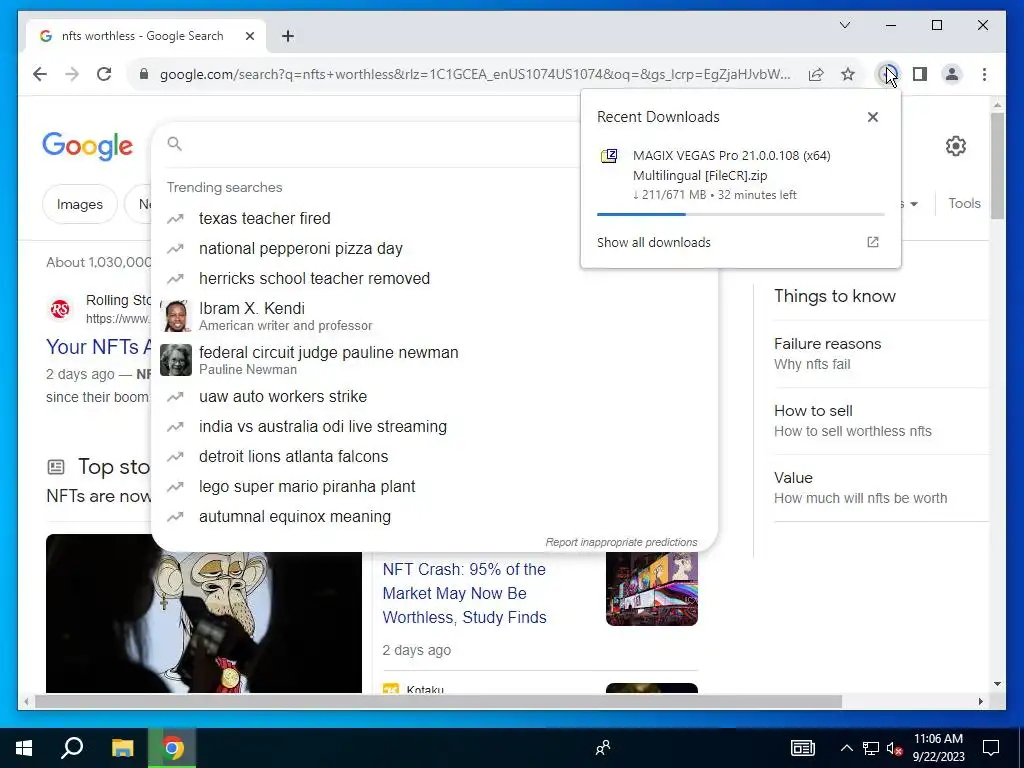Open the tab search chevron
Screen dimensions: 1024x768
click(x=844, y=25)
